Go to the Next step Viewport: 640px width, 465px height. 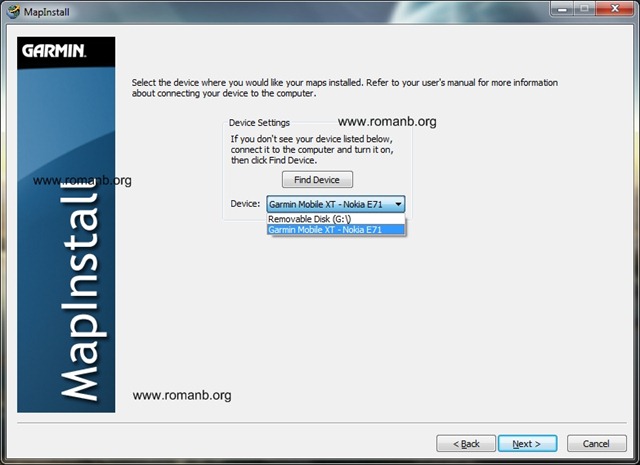[527, 443]
